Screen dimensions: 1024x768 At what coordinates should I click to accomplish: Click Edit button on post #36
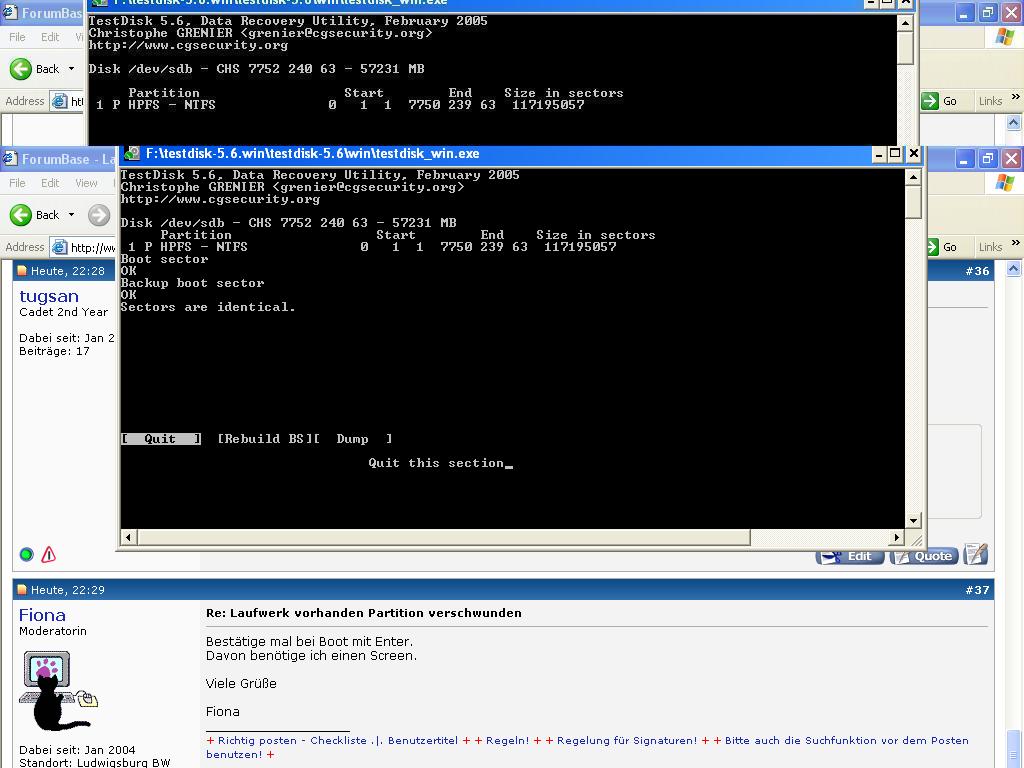[850, 556]
